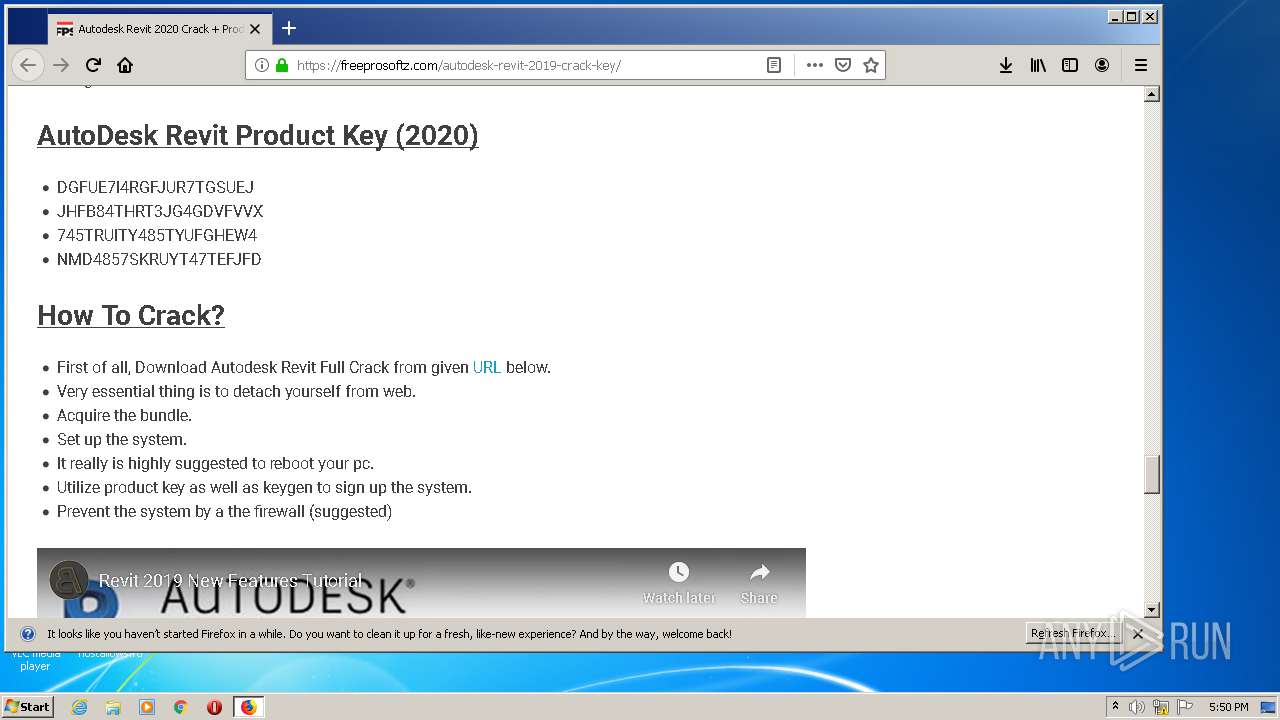Open Firefox account icon
This screenshot has height=720, width=1280.
pos(1102,65)
